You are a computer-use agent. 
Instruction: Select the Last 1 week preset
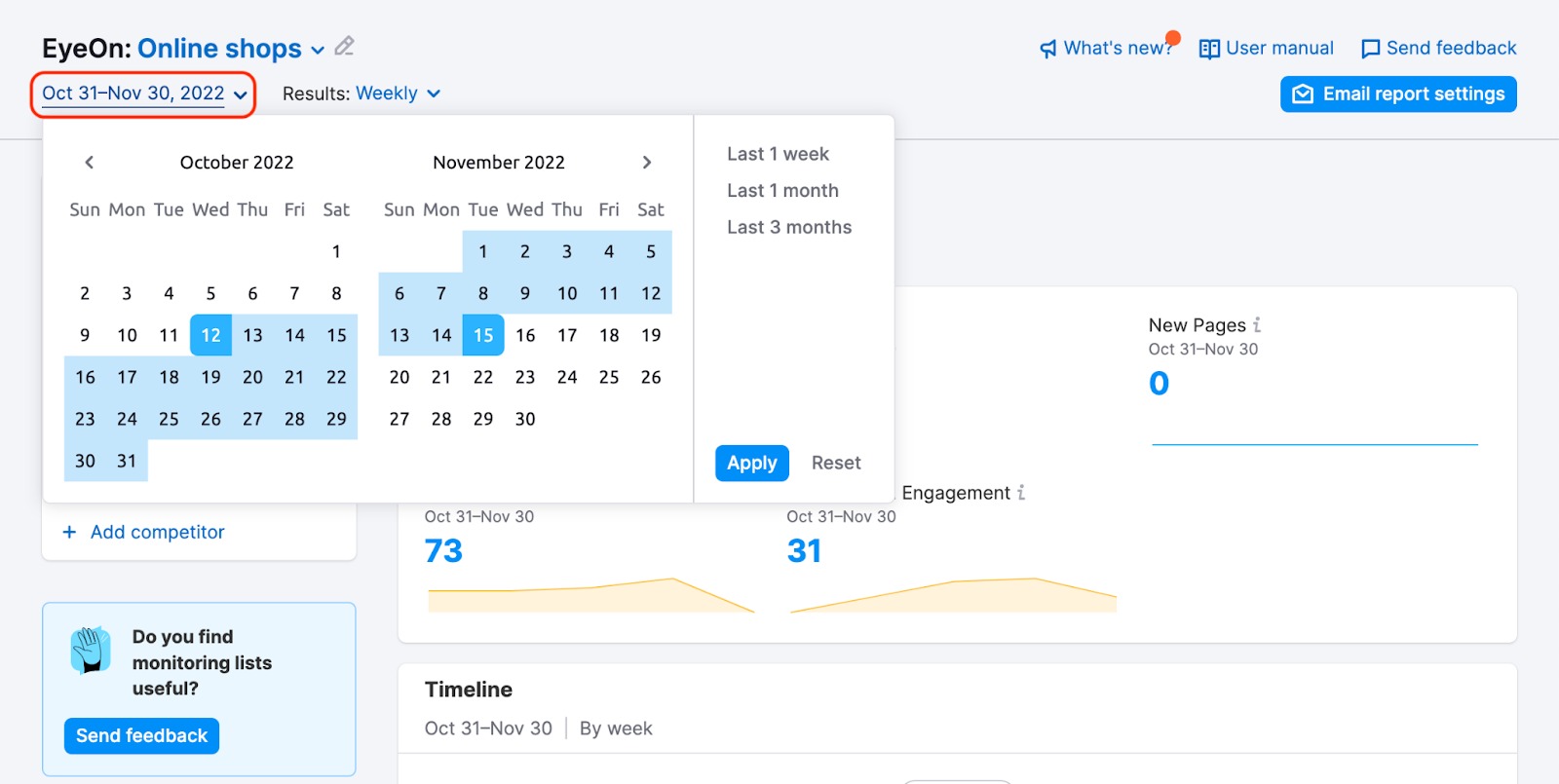pos(778,154)
